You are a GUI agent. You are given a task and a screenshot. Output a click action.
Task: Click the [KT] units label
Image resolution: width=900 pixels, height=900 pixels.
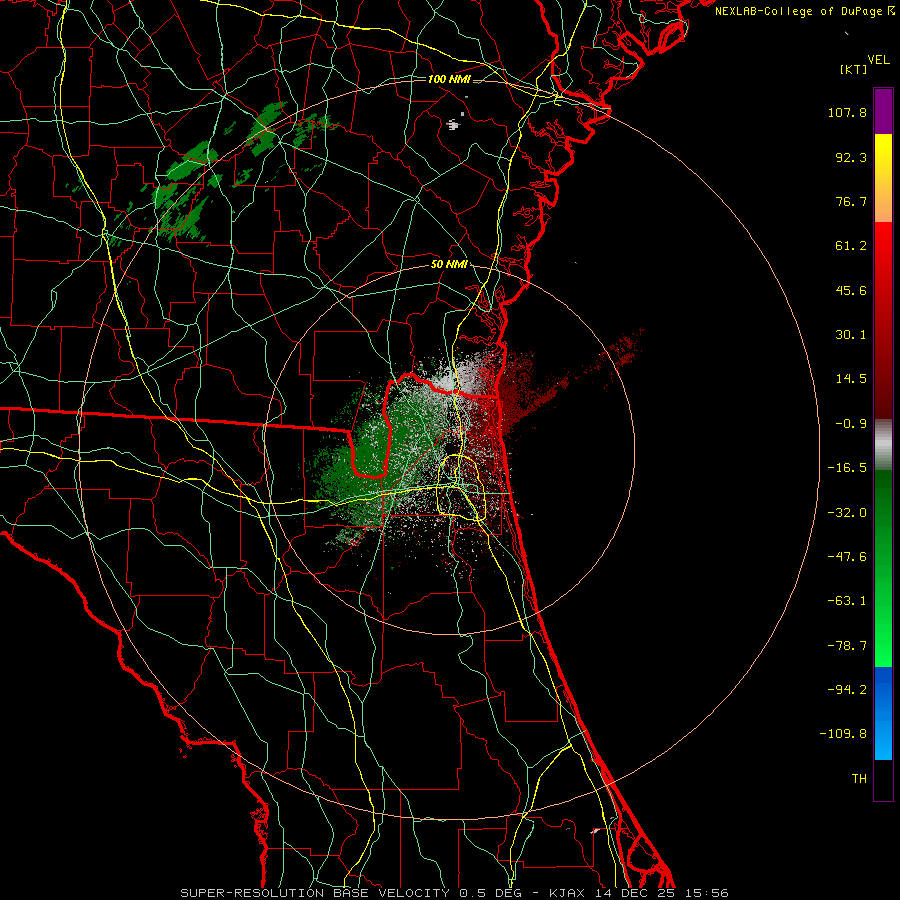853,69
